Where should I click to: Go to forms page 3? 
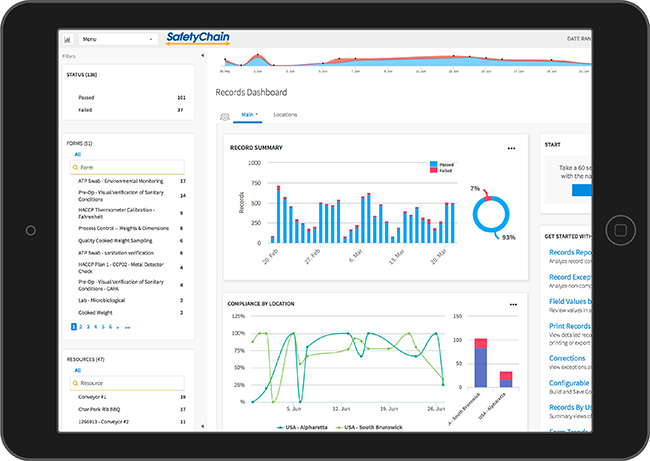coord(88,327)
